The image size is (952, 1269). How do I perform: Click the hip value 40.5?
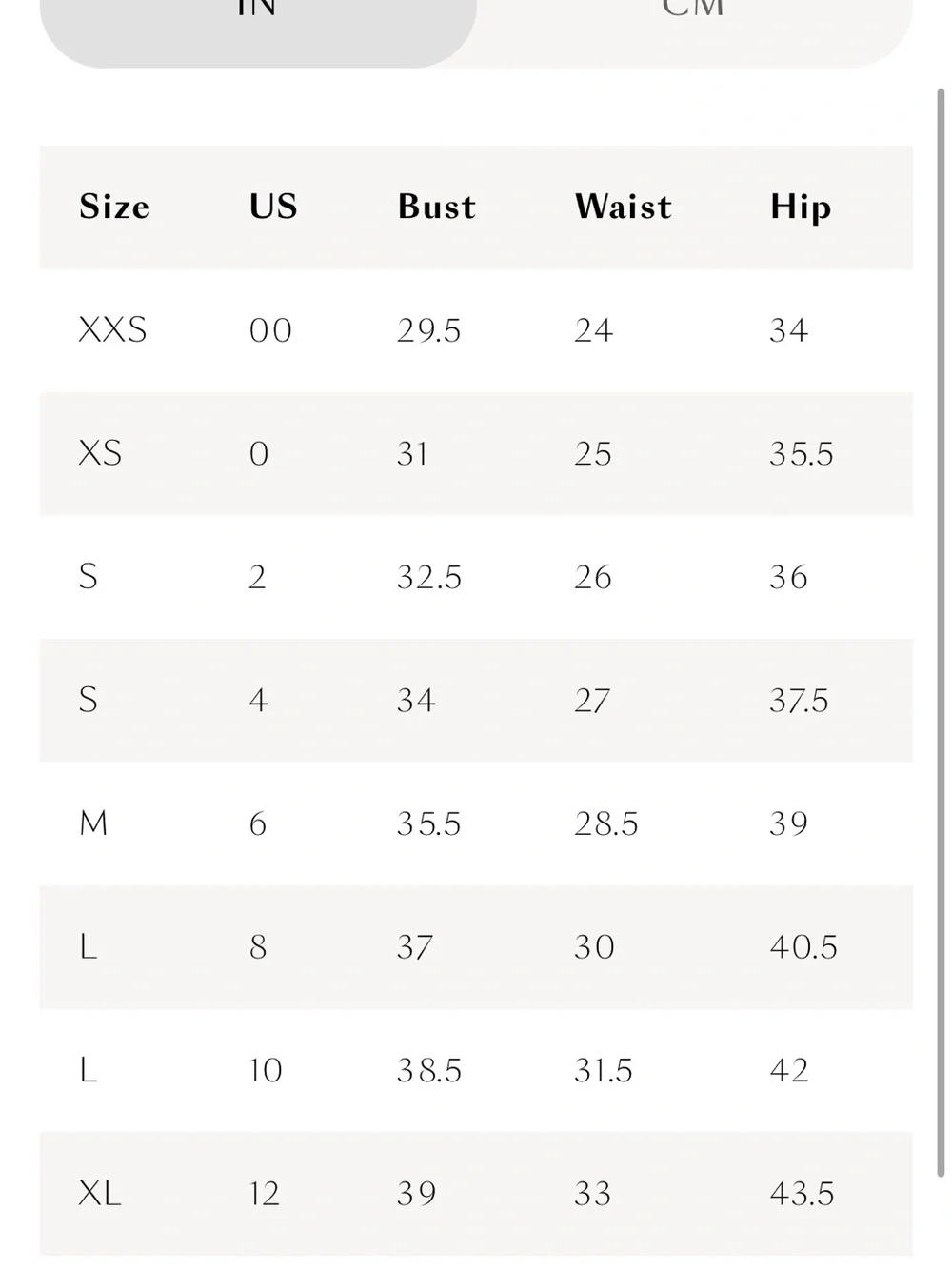tap(803, 947)
